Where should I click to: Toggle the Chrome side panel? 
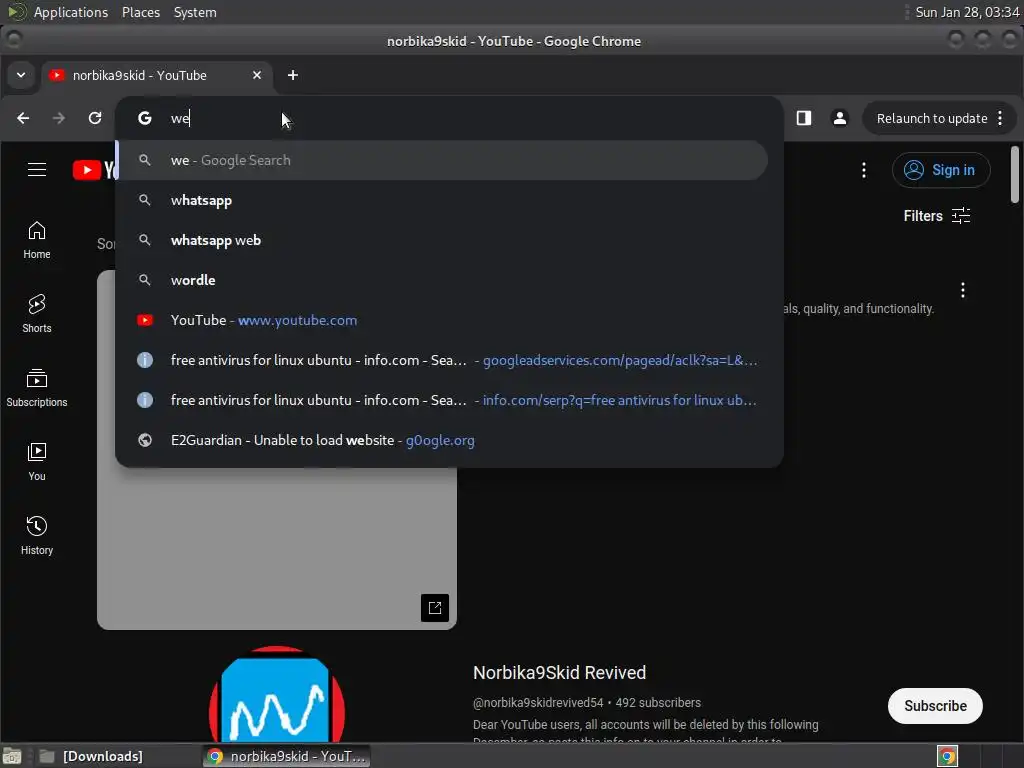click(x=804, y=118)
